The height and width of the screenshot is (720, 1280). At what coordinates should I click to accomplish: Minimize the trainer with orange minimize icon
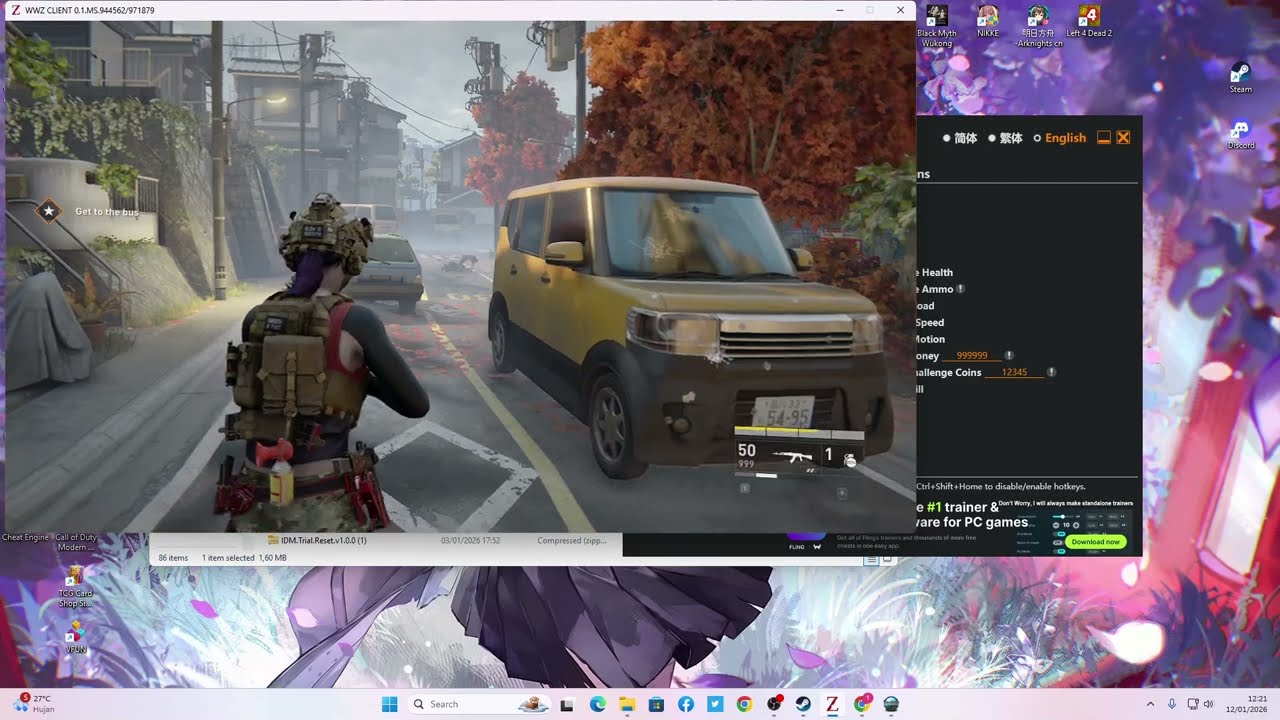pyautogui.click(x=1104, y=138)
